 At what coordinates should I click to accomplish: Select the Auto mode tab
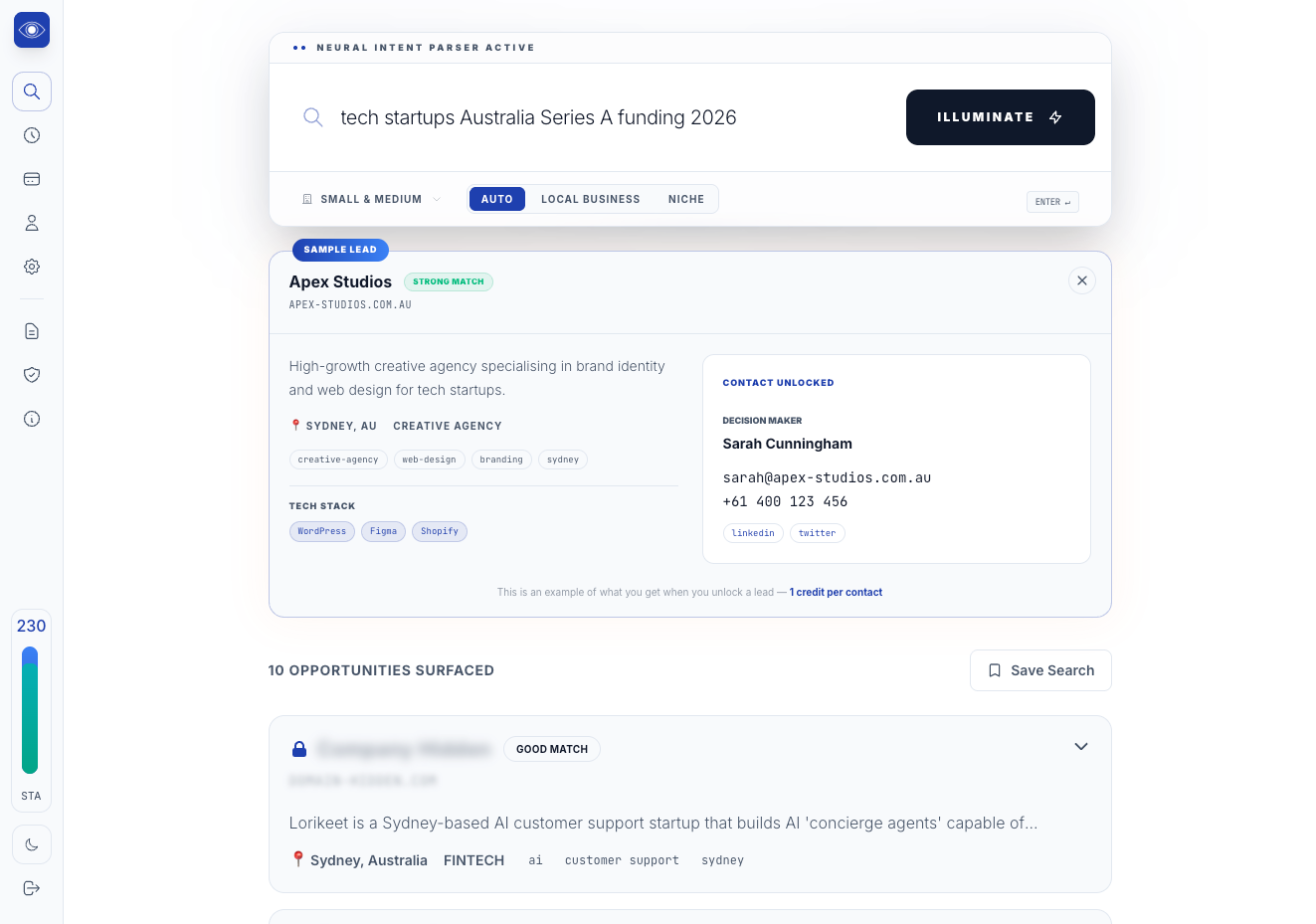click(x=496, y=199)
